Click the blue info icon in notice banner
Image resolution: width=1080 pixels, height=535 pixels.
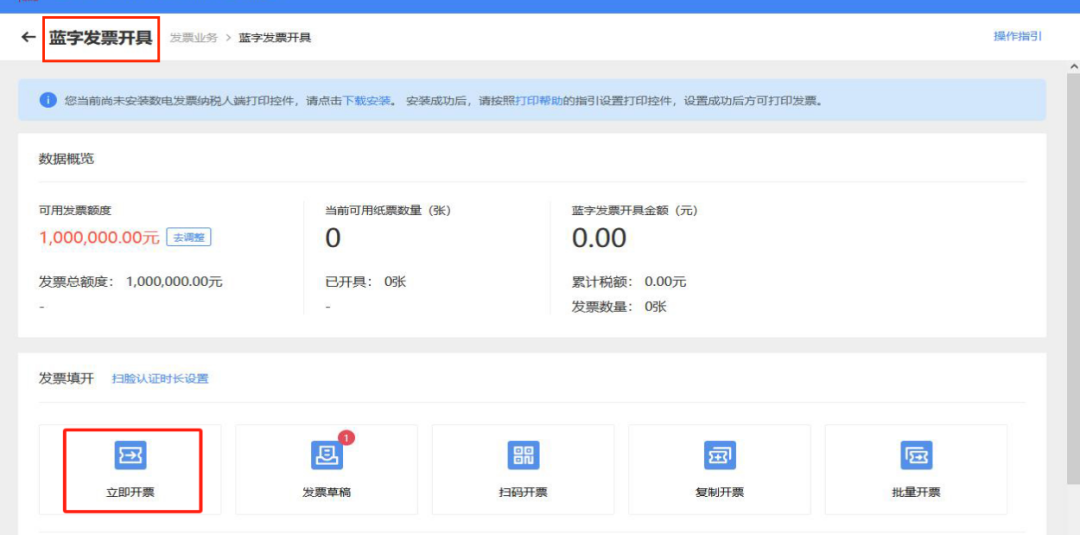pos(48,101)
